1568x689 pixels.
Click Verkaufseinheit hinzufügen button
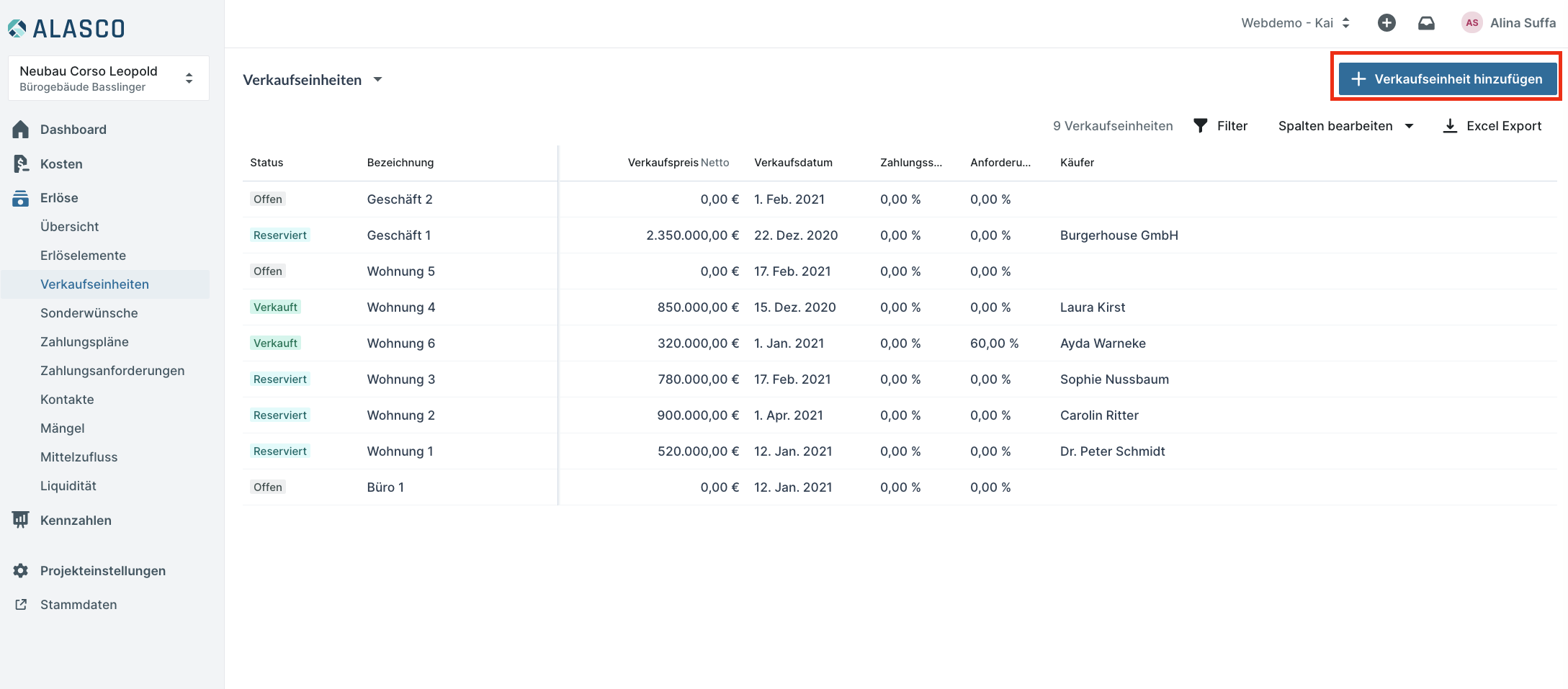click(1447, 79)
